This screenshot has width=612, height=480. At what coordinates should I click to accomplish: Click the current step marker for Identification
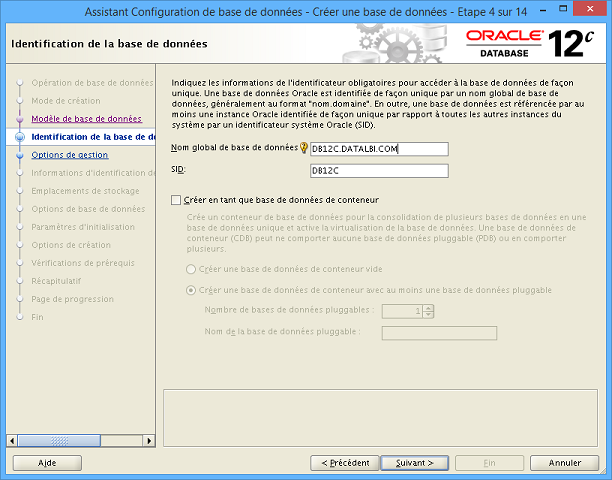[20, 137]
